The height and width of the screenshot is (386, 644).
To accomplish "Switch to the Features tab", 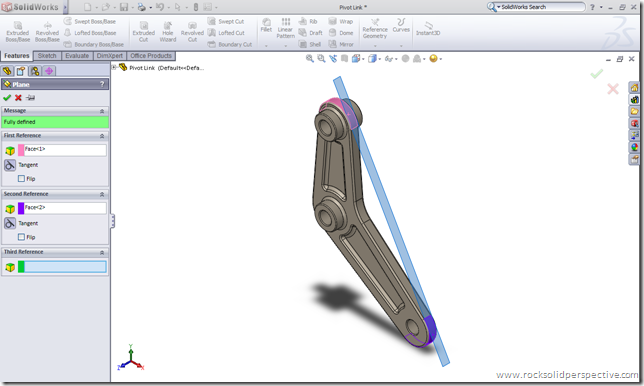I will click(17, 56).
